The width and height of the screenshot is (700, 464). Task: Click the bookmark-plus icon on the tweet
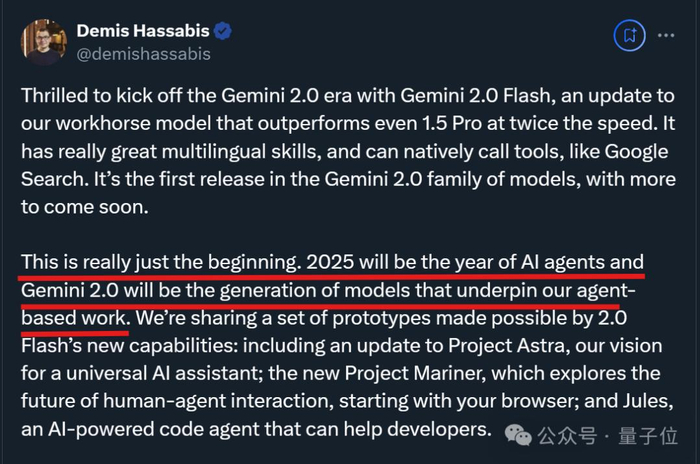pos(630,34)
